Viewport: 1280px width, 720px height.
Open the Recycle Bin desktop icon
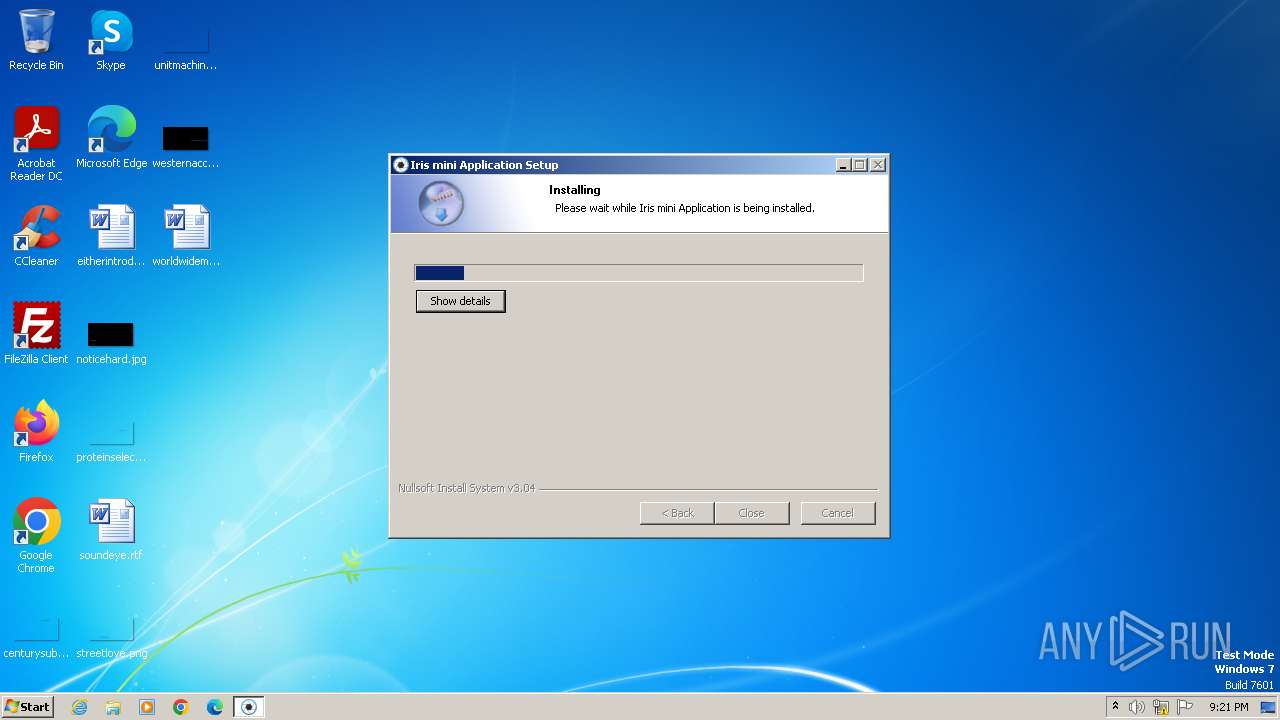point(36,40)
